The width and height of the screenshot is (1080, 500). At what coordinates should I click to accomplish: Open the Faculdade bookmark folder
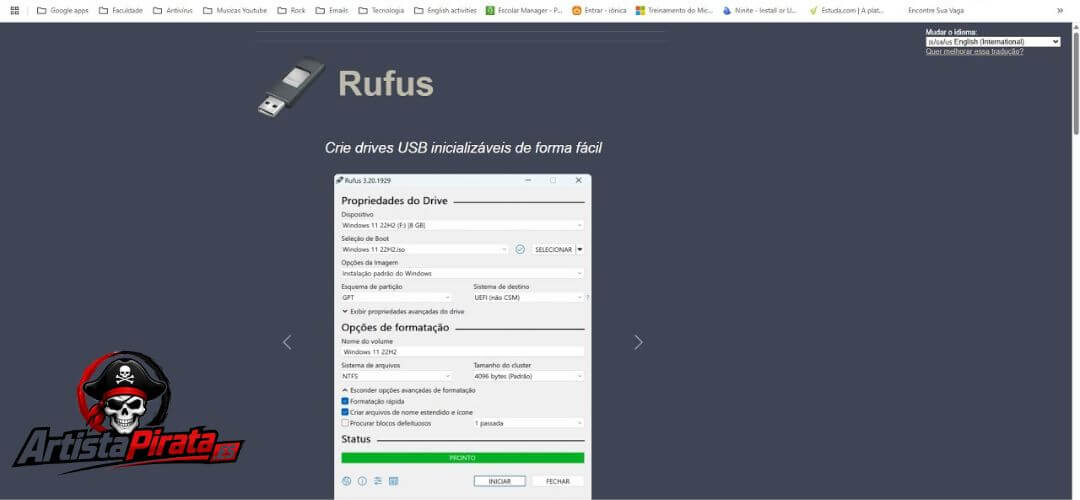(121, 10)
